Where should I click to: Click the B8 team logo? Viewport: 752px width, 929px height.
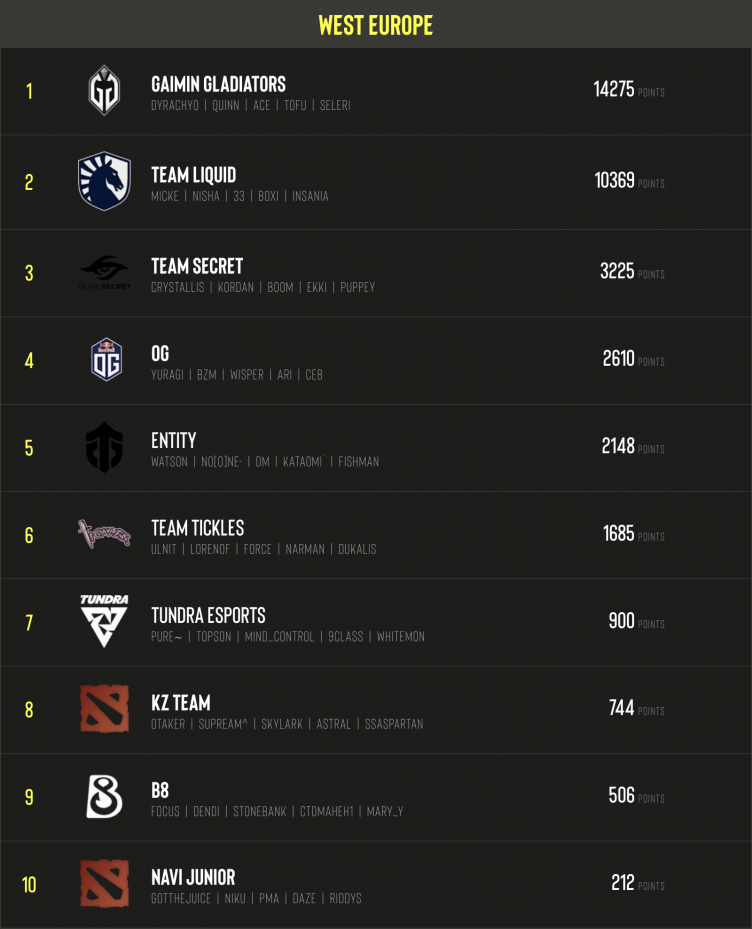[x=104, y=797]
